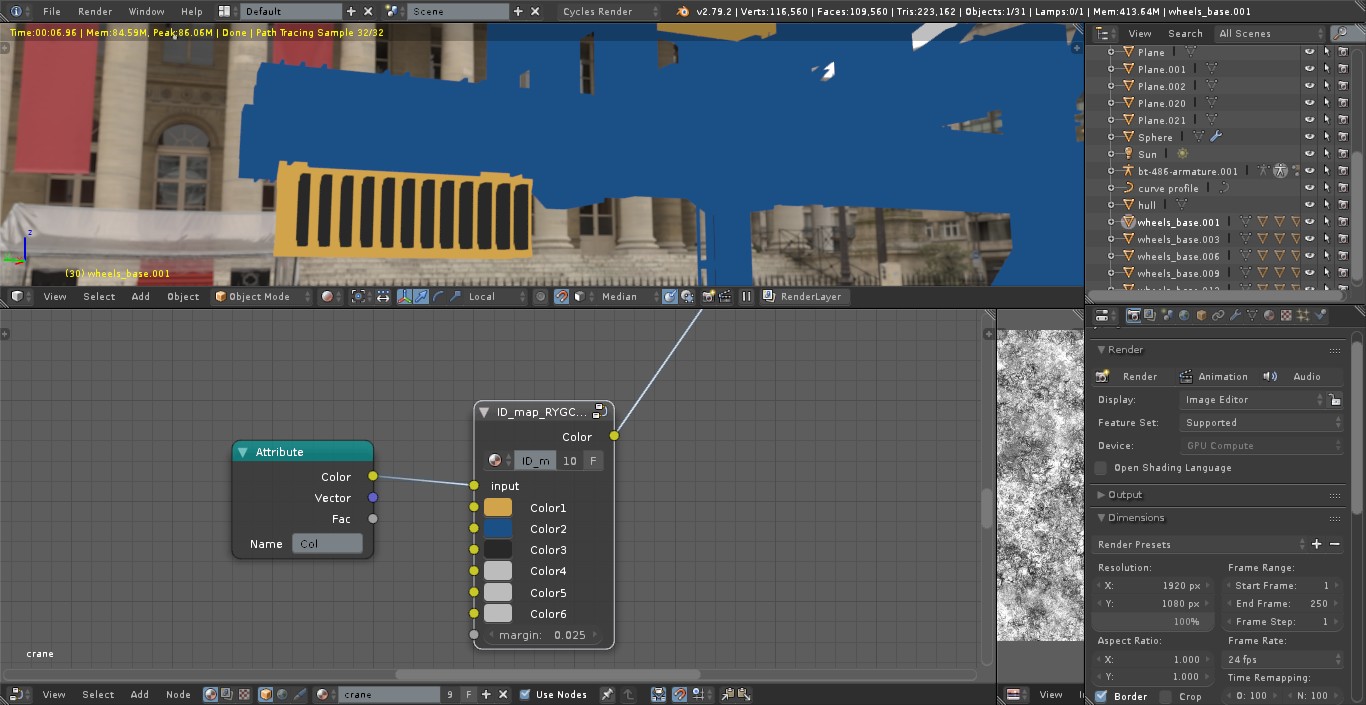Open the top bar Window menu
This screenshot has height=705, width=1366.
[147, 12]
